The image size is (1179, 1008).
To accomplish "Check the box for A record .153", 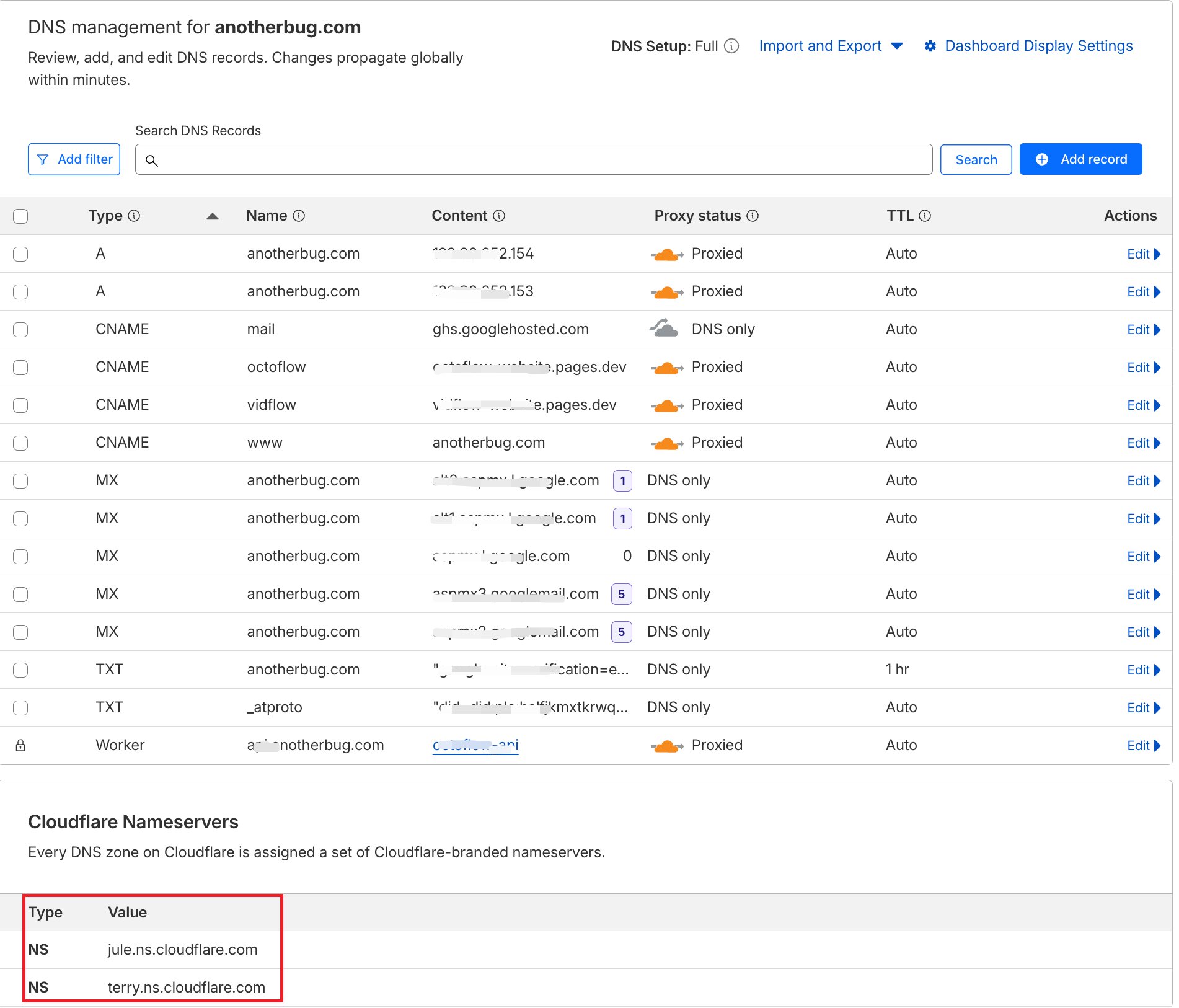I will (x=20, y=292).
